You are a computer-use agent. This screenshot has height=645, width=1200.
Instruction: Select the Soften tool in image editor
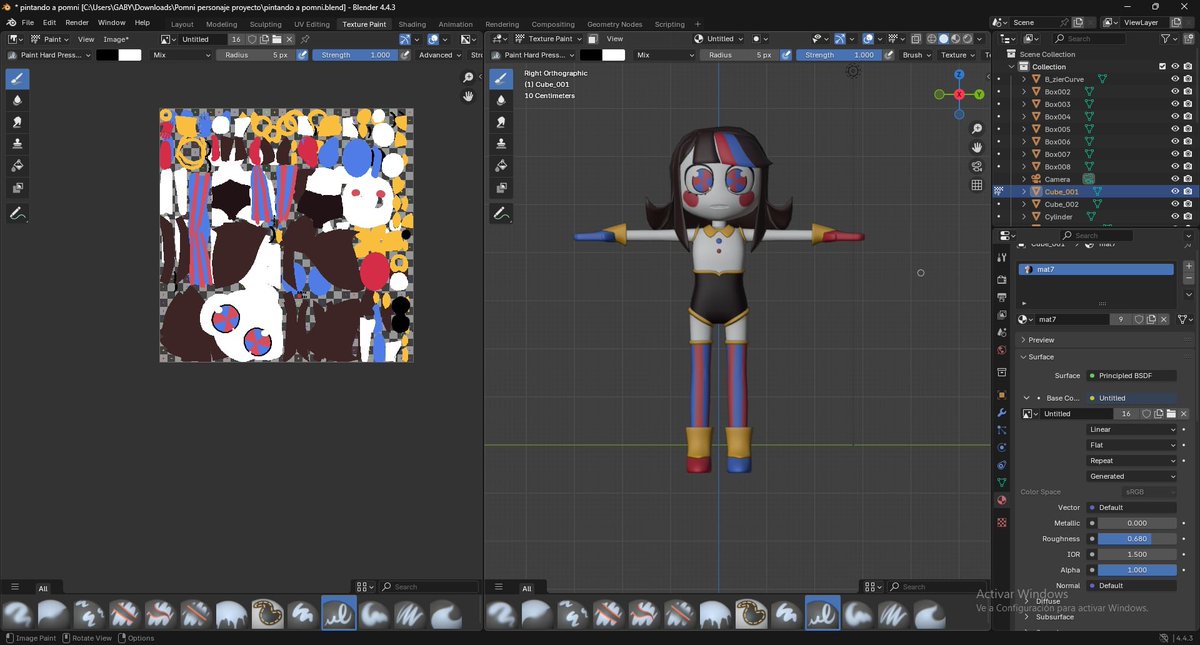[17, 101]
